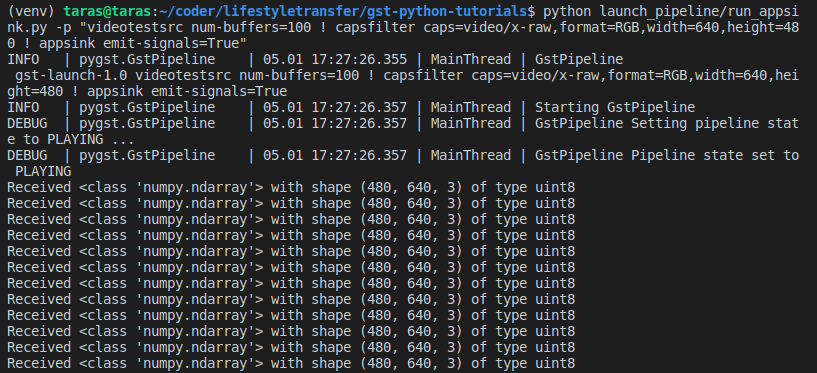Click the '(venv)' prompt prefix

[31, 11]
